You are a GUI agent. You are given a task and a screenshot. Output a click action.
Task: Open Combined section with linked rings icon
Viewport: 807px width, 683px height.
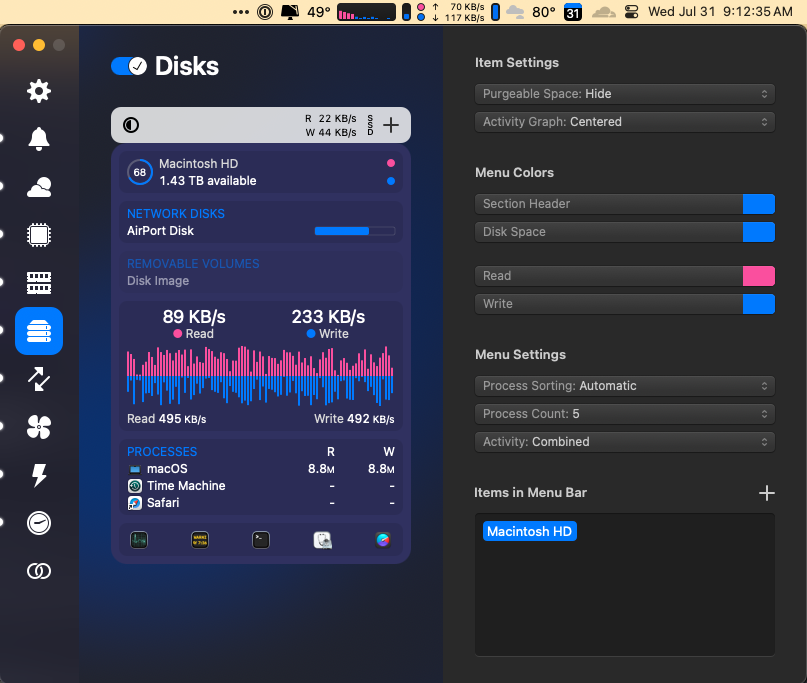(39, 571)
